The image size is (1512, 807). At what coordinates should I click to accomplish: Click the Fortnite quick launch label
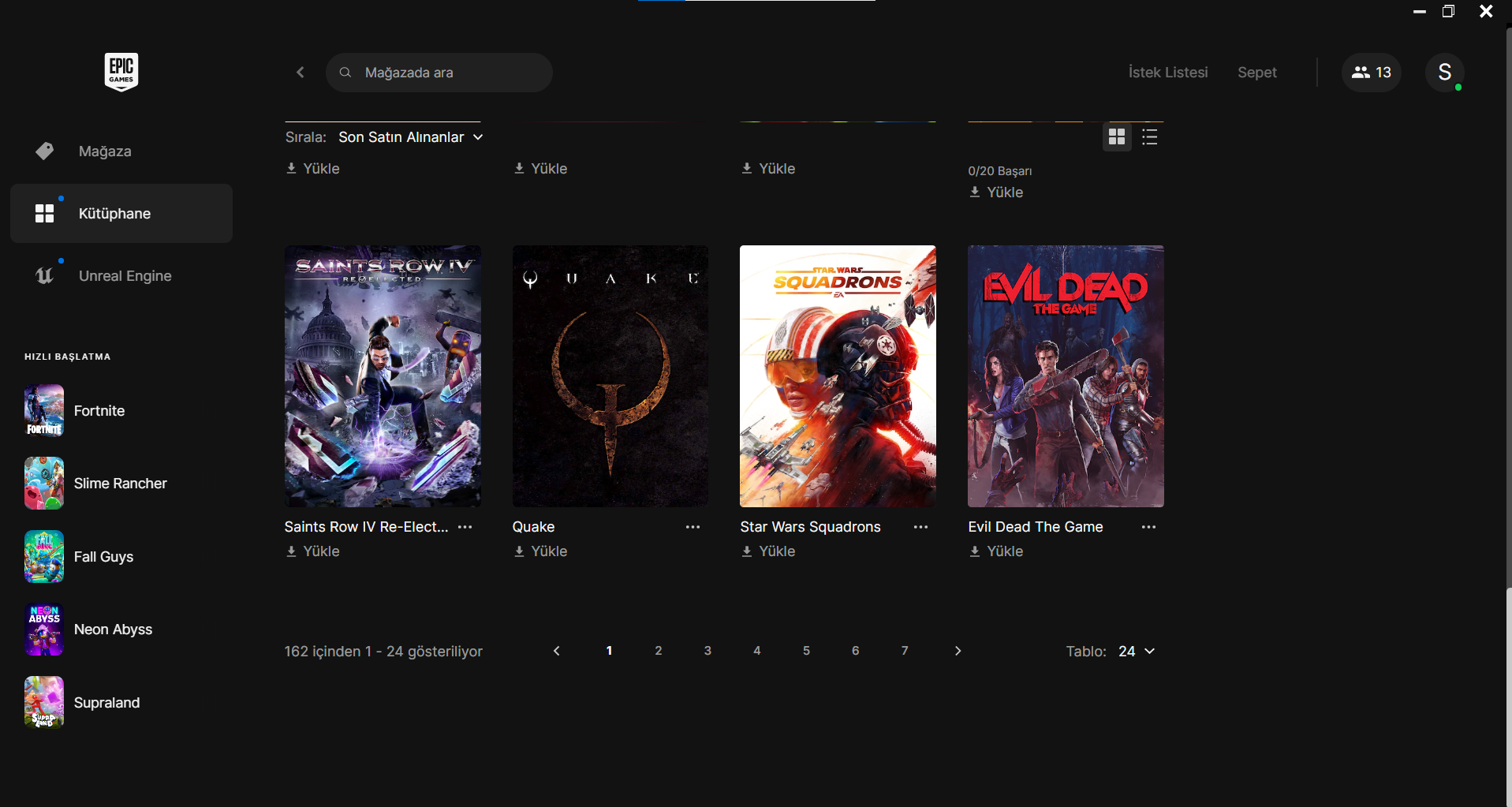point(99,411)
